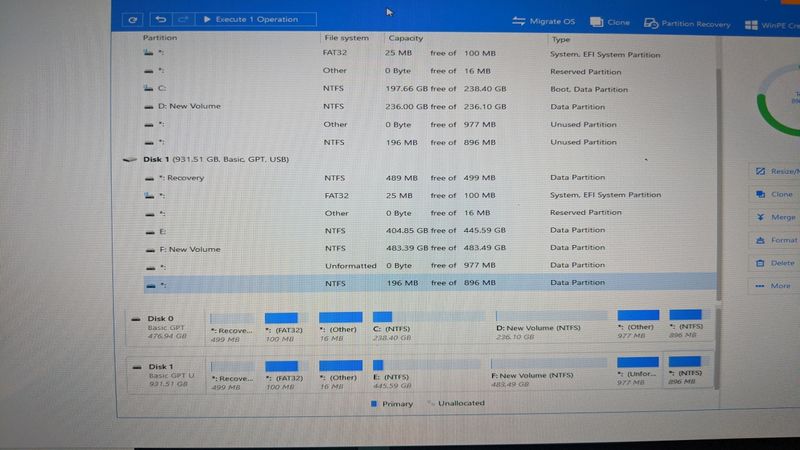Image resolution: width=800 pixels, height=450 pixels.
Task: Sort by File system column header
Action: (x=346, y=38)
